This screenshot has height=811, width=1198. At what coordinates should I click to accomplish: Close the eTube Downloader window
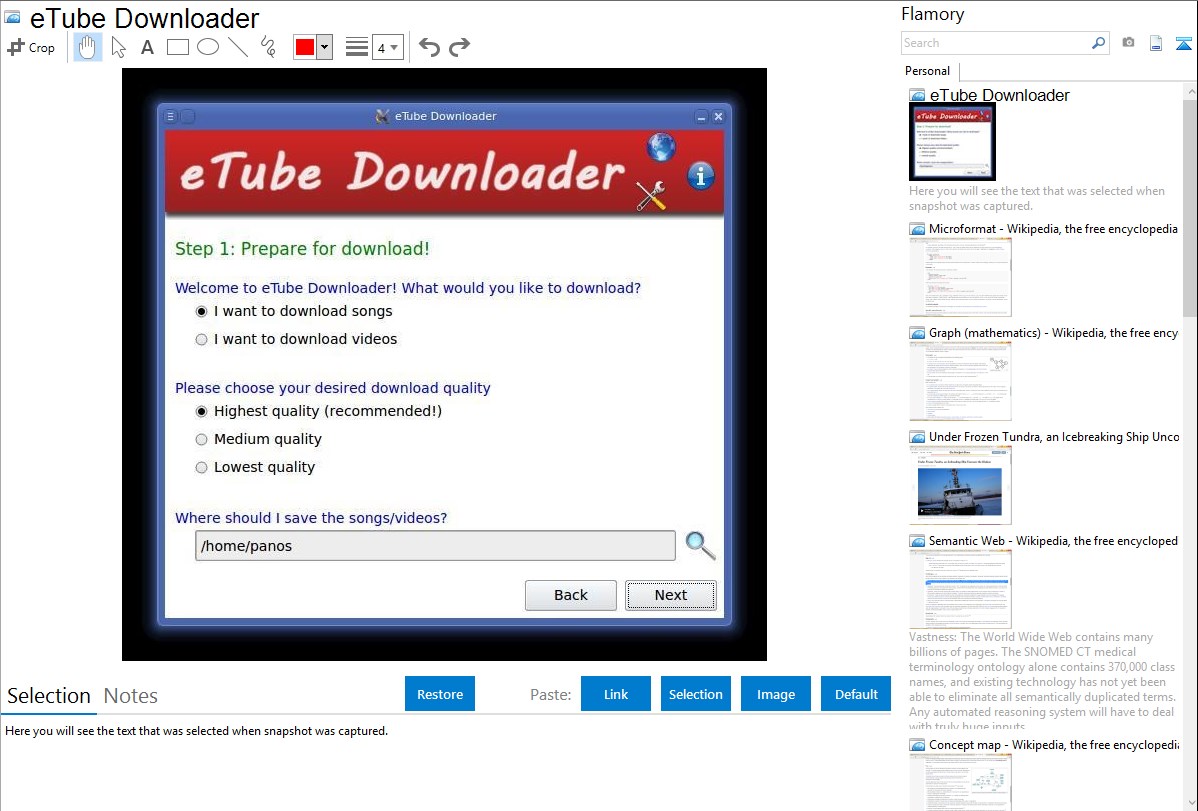point(718,117)
